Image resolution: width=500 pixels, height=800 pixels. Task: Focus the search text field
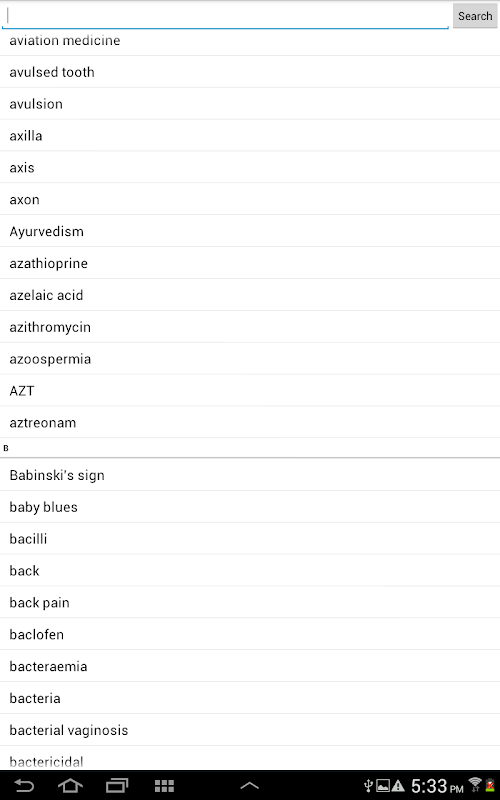click(x=226, y=16)
